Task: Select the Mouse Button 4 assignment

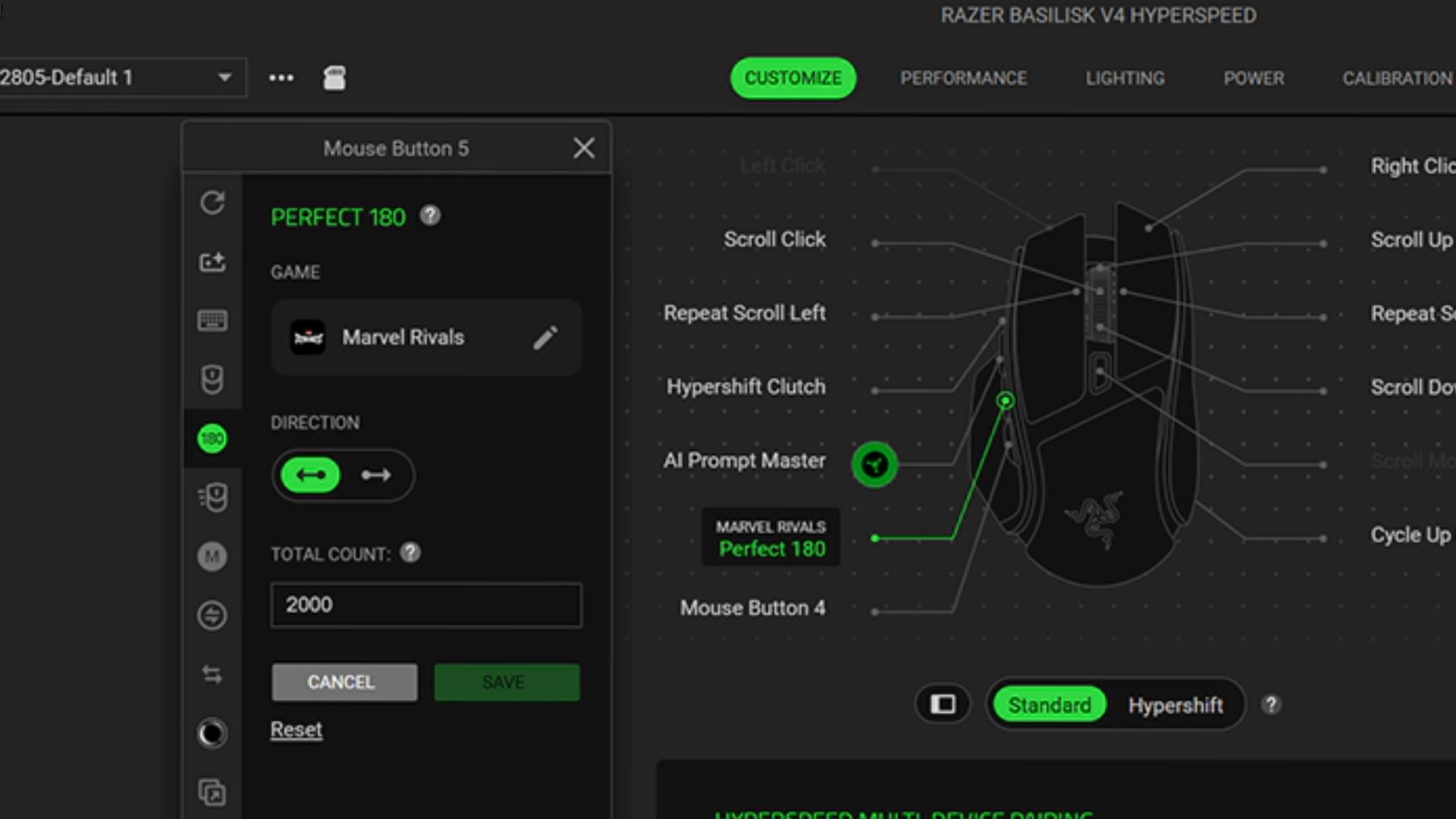Action: [752, 608]
